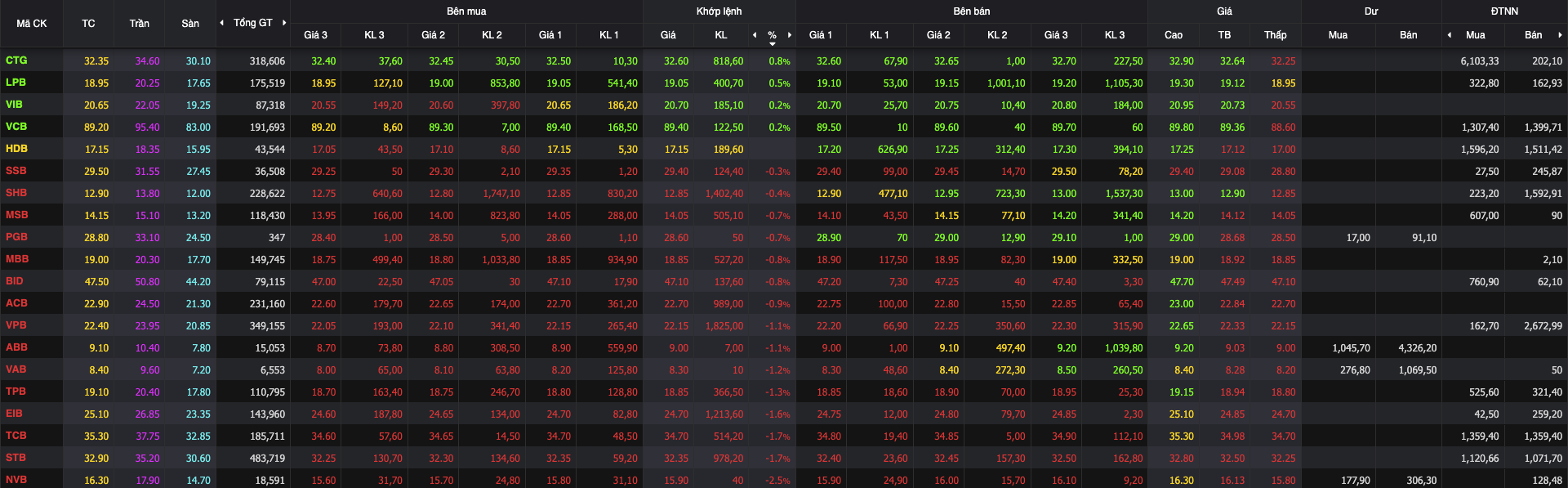The height and width of the screenshot is (488, 1568).
Task: Click the Khớp lệnh Giá column header
Action: (668, 35)
